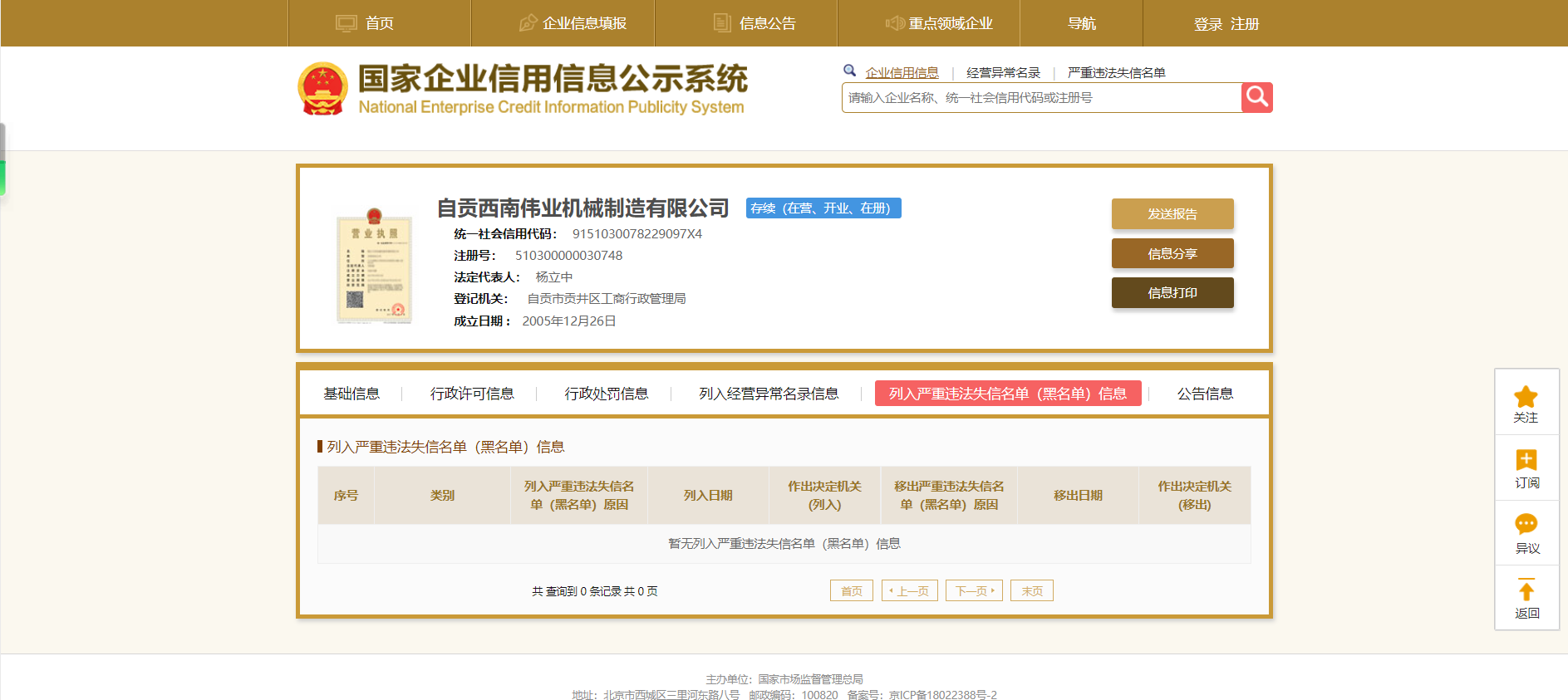
Task: Go to 下一页 next page
Action: tap(974, 590)
